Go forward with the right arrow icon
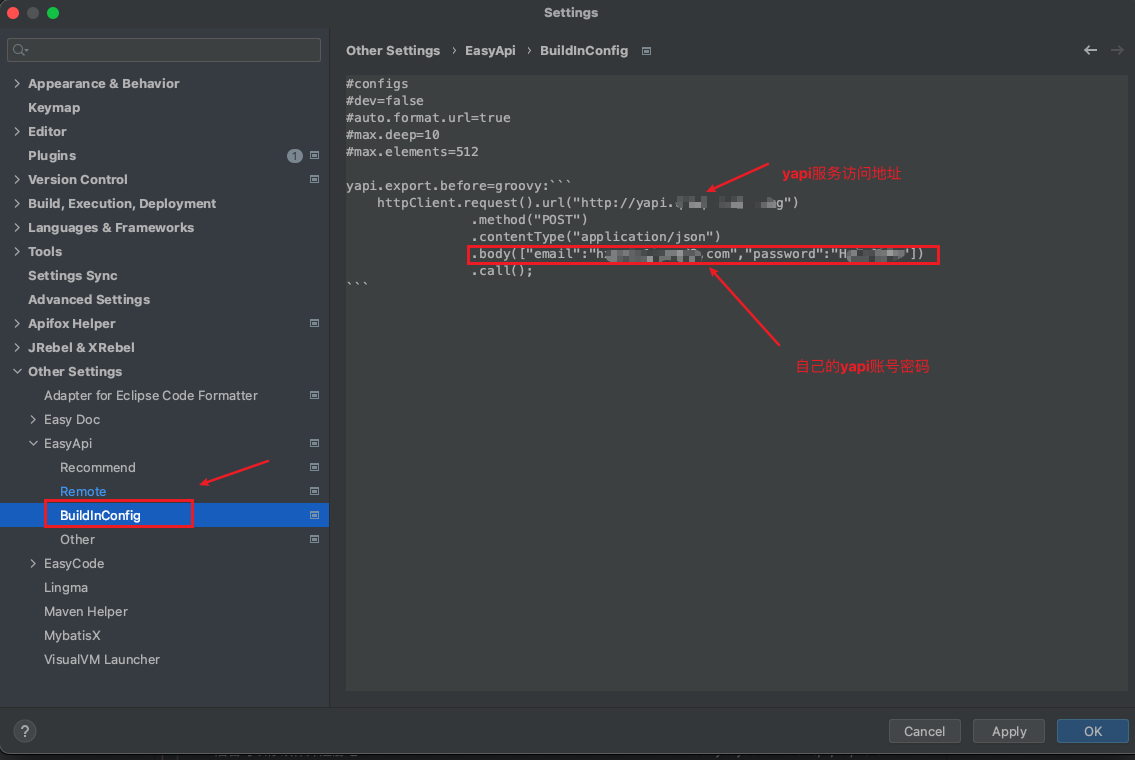 click(1118, 50)
